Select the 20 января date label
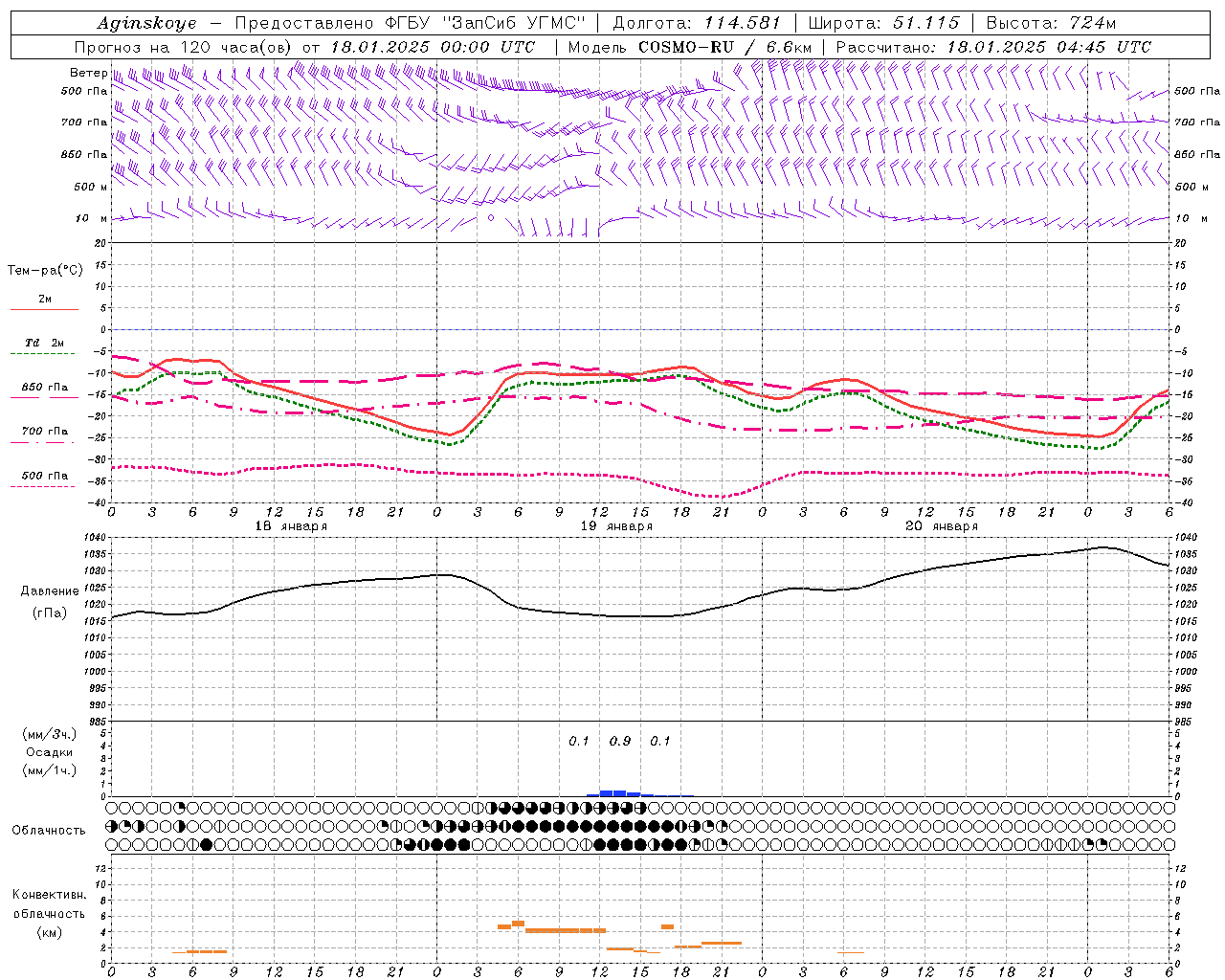This screenshot has width=1225, height=980. pyautogui.click(x=942, y=526)
